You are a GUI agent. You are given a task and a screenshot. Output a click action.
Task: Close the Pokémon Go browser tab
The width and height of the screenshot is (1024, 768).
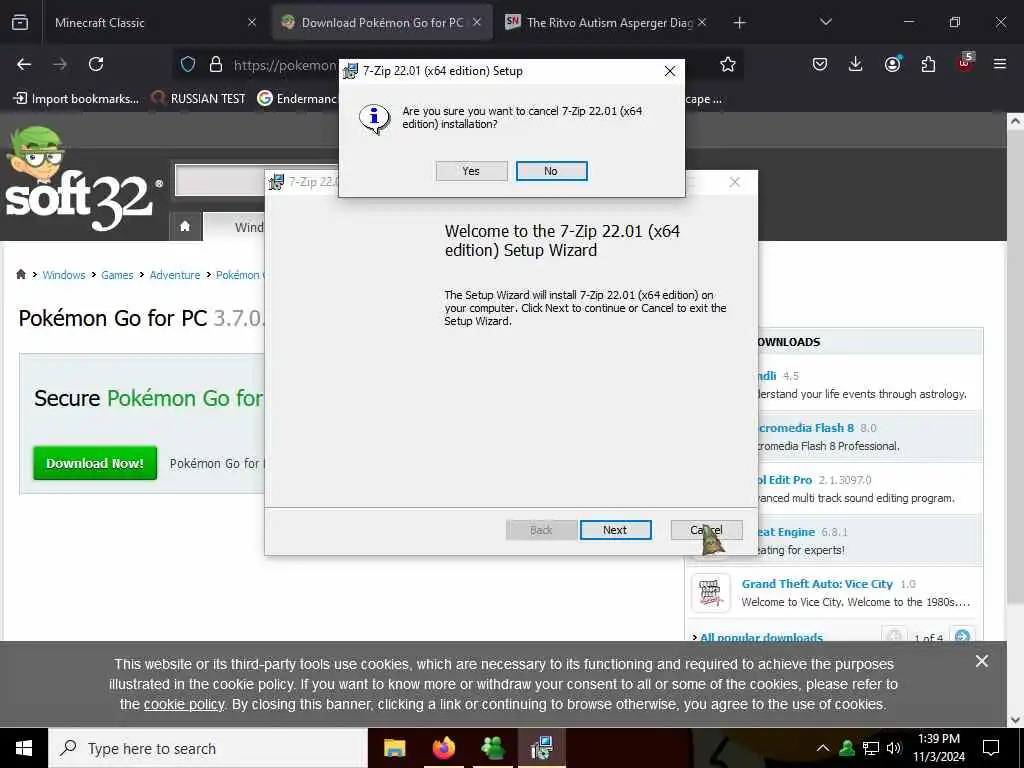click(x=477, y=22)
